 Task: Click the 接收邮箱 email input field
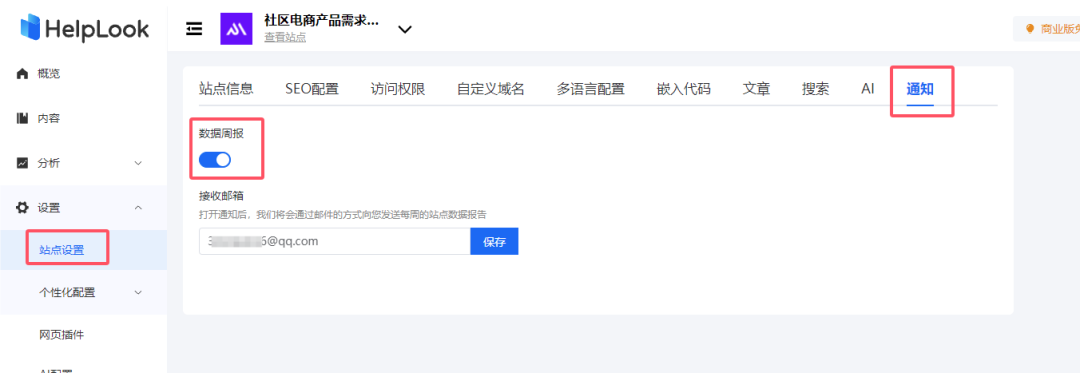pos(335,242)
